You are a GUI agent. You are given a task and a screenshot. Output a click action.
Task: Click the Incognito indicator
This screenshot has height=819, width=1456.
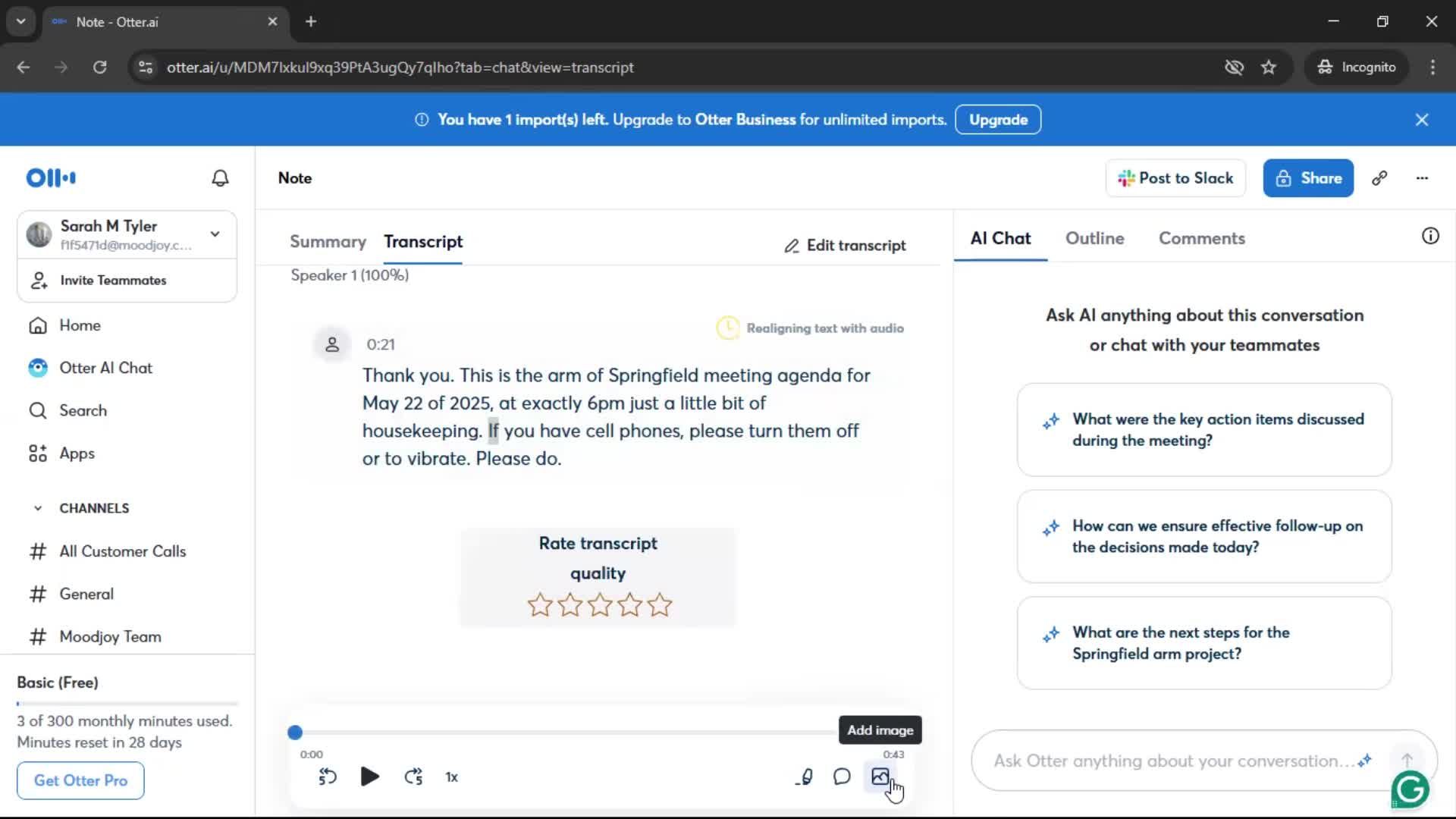pos(1357,67)
